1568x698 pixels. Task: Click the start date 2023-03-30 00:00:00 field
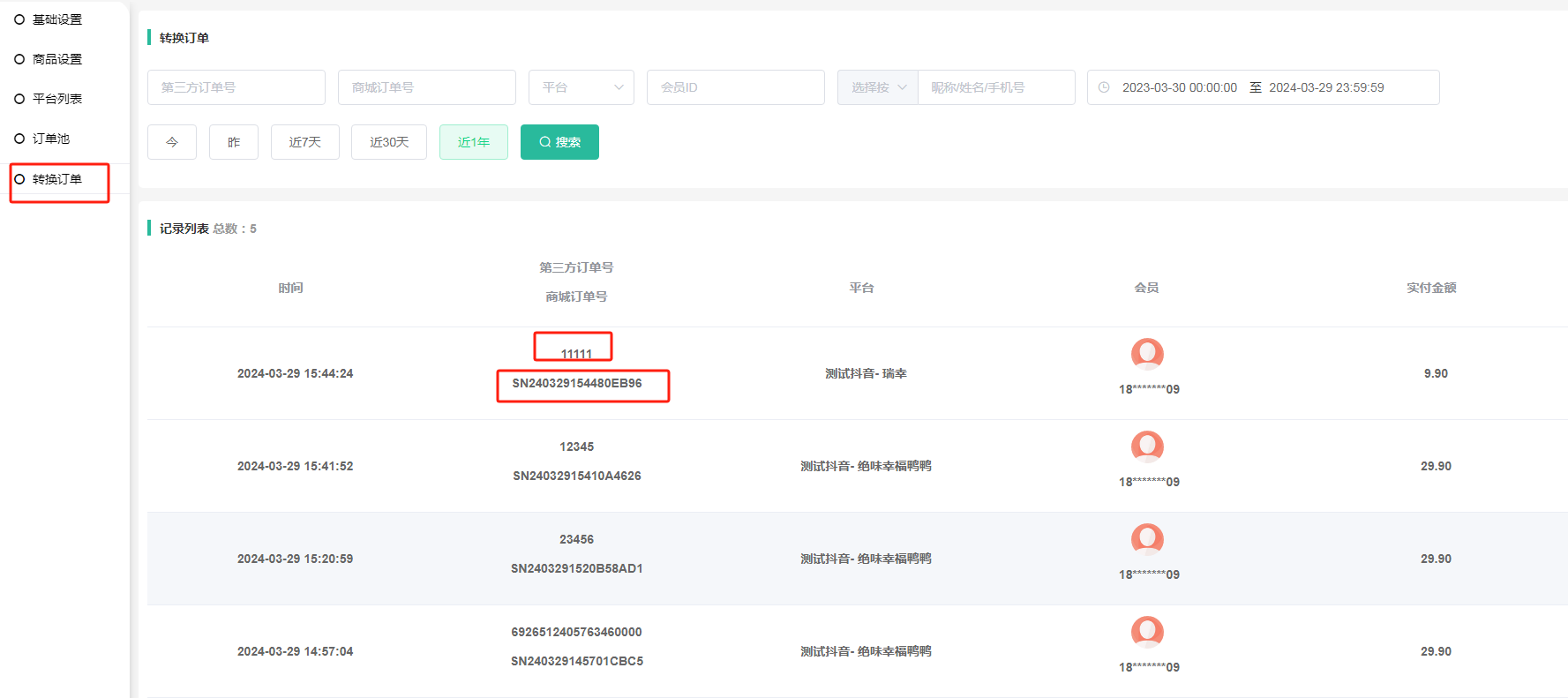click(1179, 87)
